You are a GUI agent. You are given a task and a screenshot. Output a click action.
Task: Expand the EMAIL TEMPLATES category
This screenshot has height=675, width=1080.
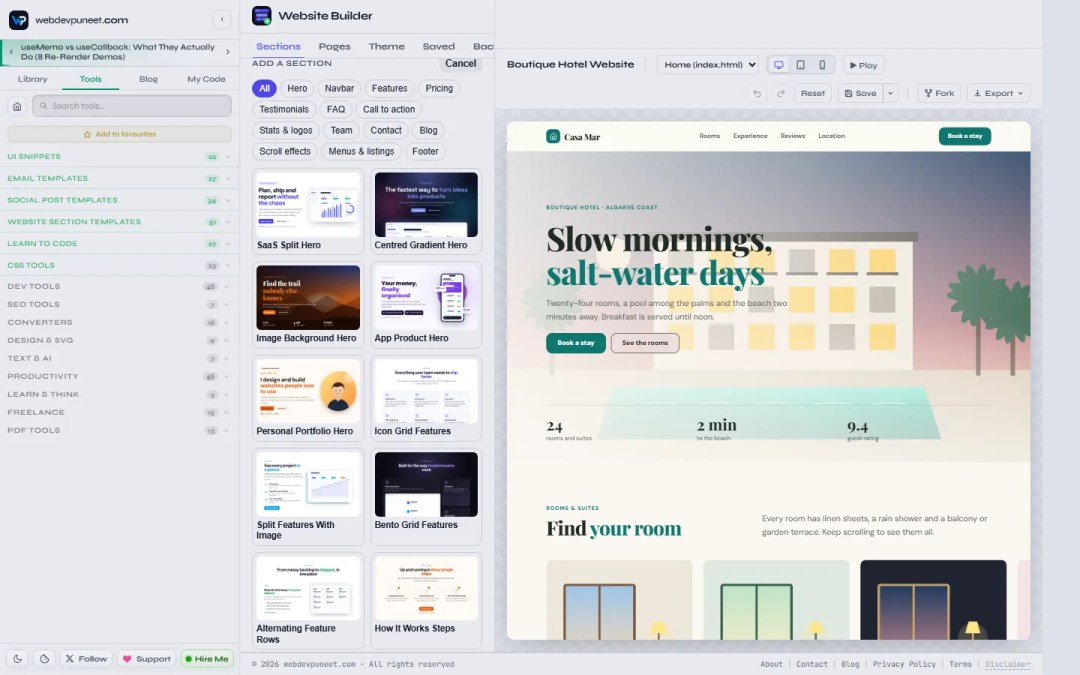(x=119, y=178)
